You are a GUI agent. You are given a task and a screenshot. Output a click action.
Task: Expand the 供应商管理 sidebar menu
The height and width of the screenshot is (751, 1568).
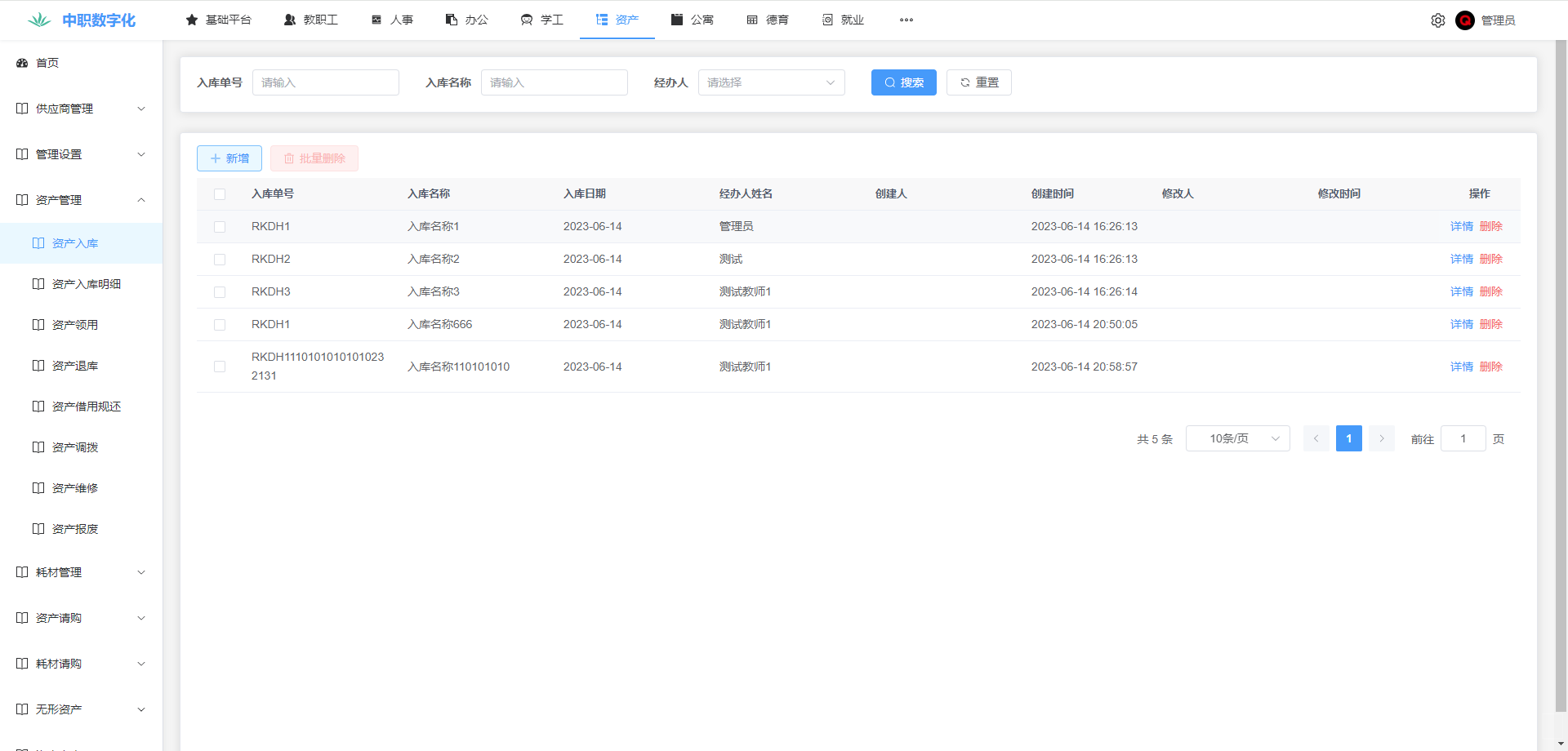tap(81, 109)
